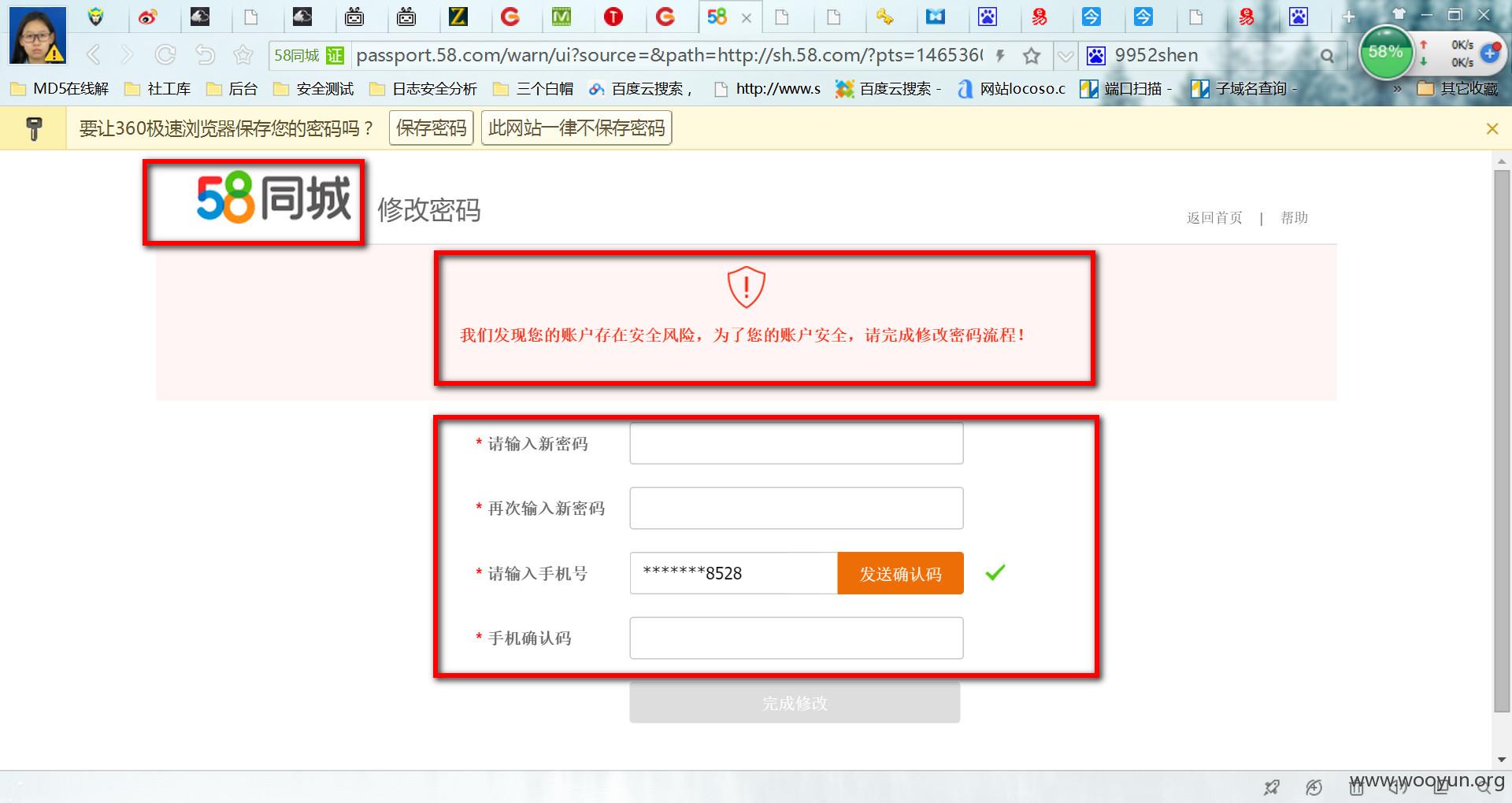Click the 完成修改 submit button
Screen dimensions: 1512x803
[x=795, y=703]
